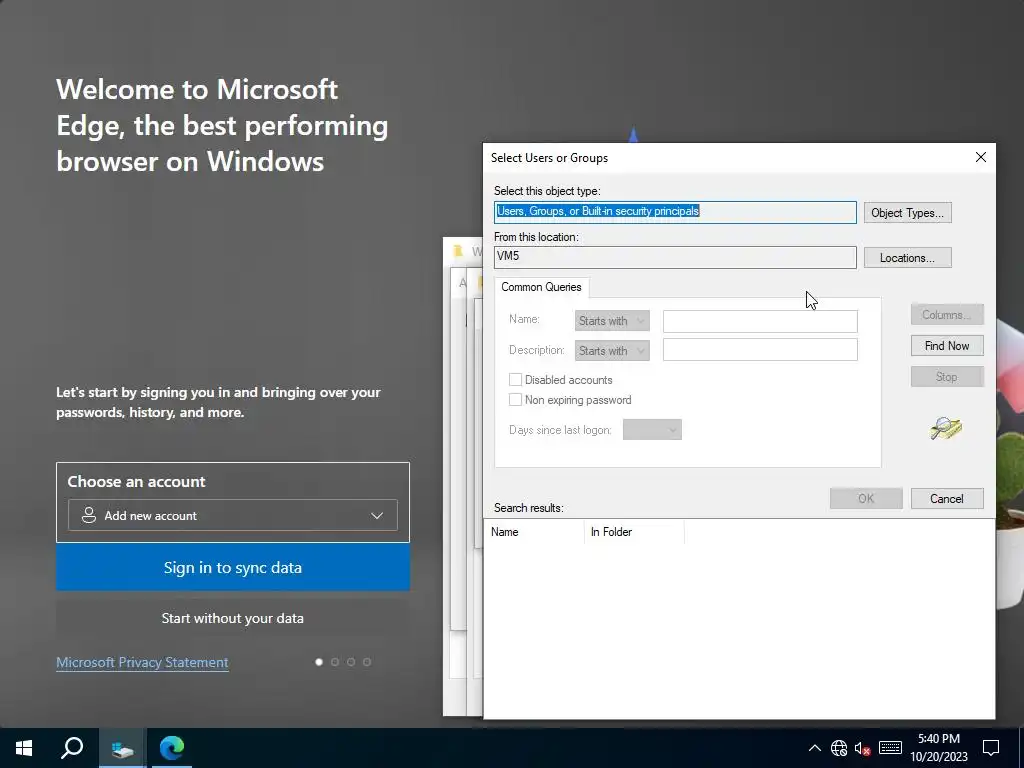The height and width of the screenshot is (768, 1024).
Task: Open Microsoft Edge from taskbar
Action: point(172,748)
